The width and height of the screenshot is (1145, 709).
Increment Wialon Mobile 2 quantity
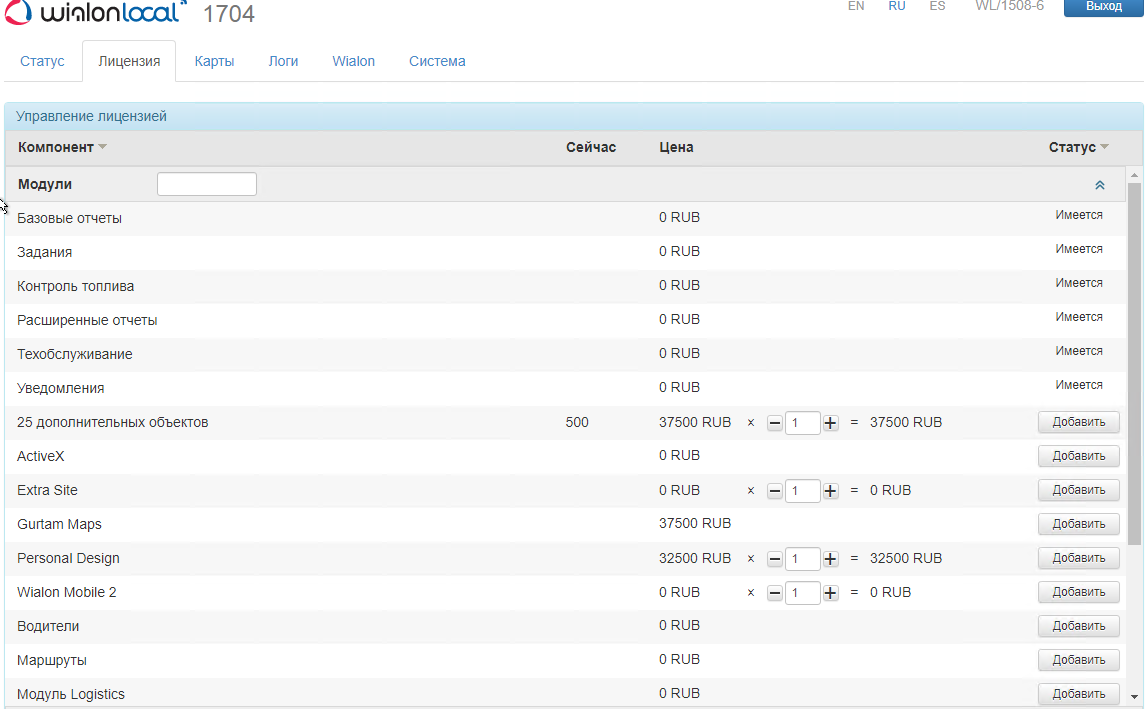click(830, 593)
